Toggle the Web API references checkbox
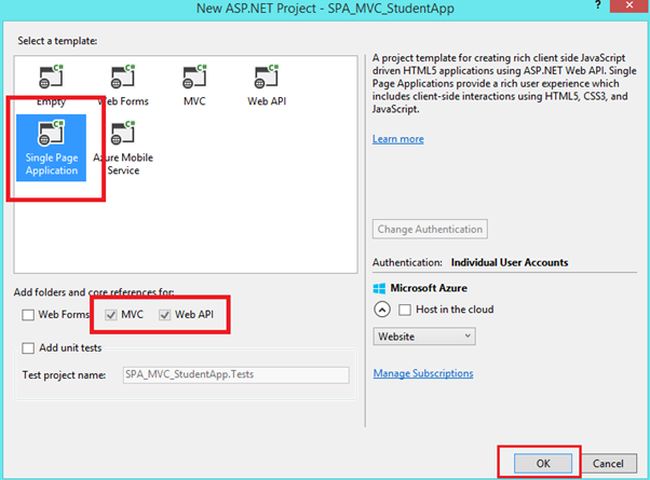The height and width of the screenshot is (480, 650). click(165, 315)
